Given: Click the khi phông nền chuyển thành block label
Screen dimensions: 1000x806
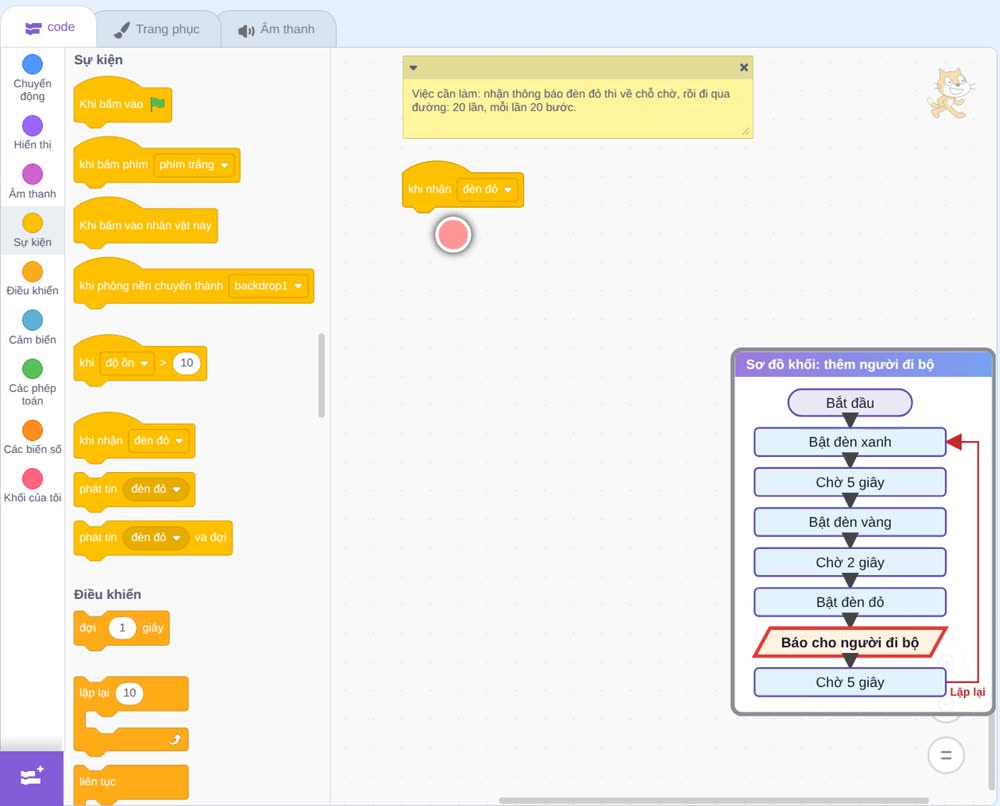Looking at the screenshot, I should (x=151, y=286).
